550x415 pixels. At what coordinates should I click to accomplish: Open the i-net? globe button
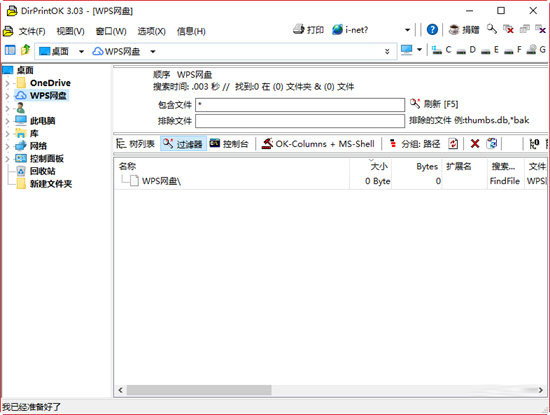point(350,30)
